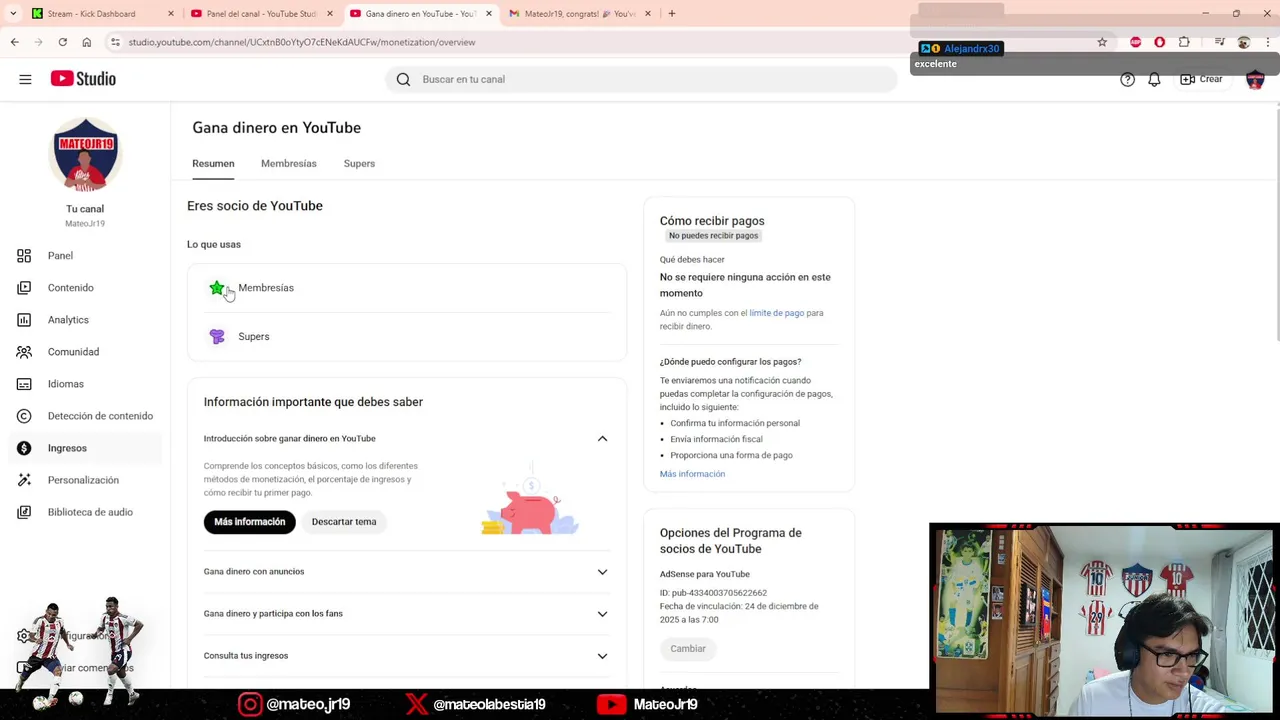Select Personalización in the sidebar
This screenshot has height=720, width=1280.
(x=85, y=480)
